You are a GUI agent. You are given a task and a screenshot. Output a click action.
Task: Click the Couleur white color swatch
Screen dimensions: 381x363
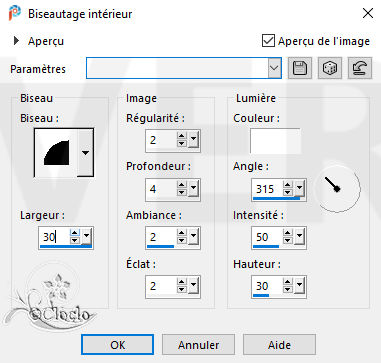[x=275, y=141]
